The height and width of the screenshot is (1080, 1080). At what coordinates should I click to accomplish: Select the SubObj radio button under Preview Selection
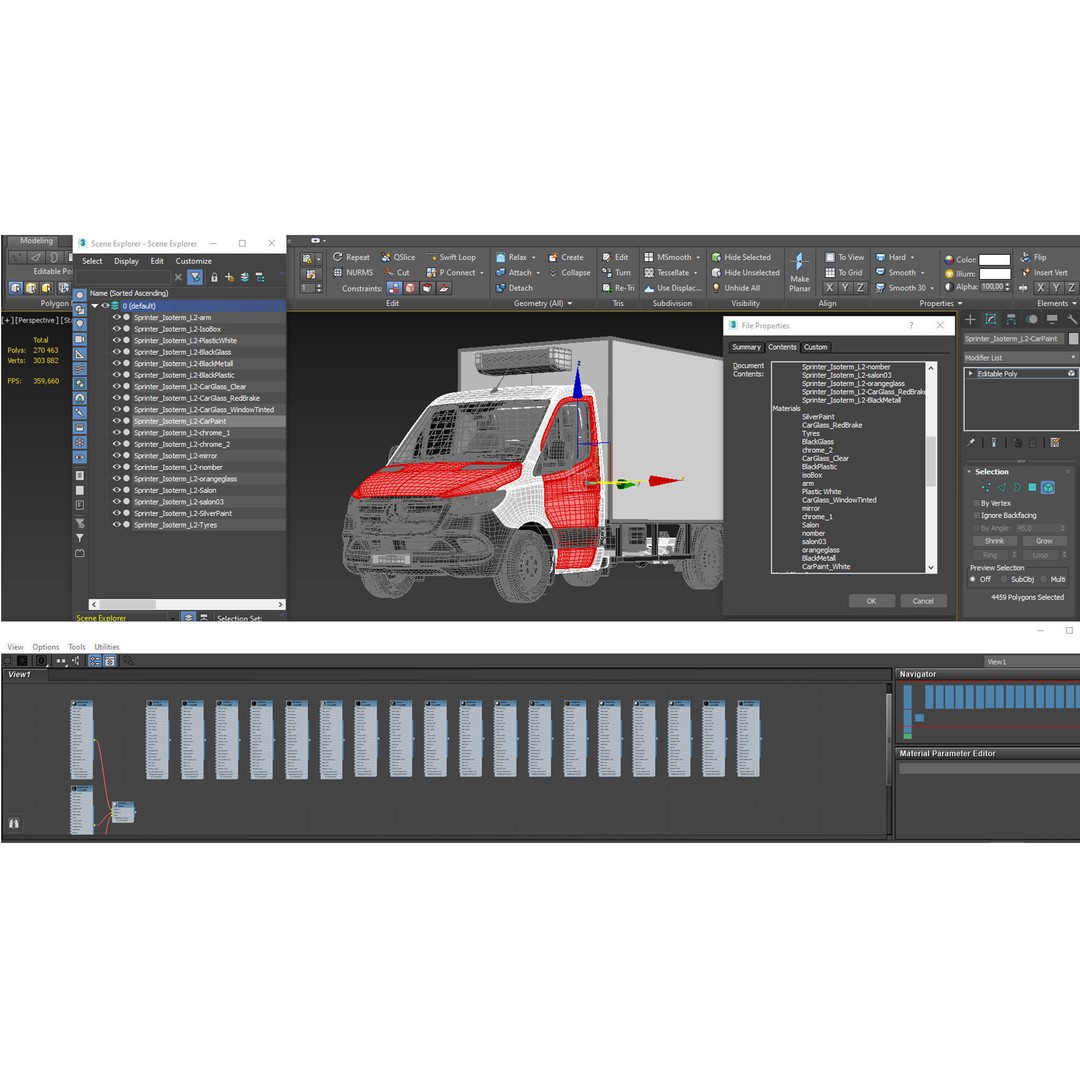coord(1003,579)
